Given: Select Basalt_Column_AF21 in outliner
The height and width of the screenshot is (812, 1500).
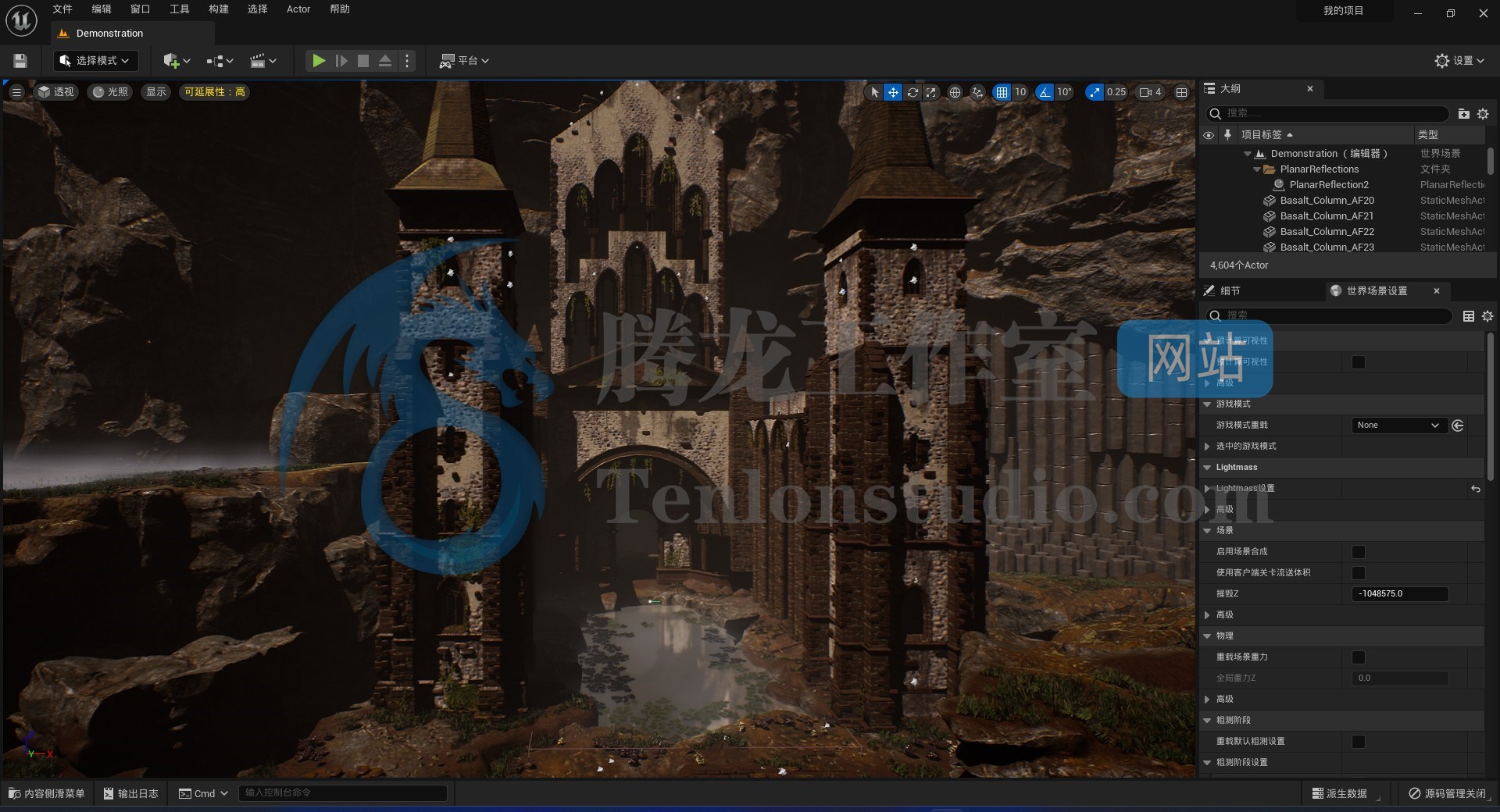Looking at the screenshot, I should click(1327, 216).
